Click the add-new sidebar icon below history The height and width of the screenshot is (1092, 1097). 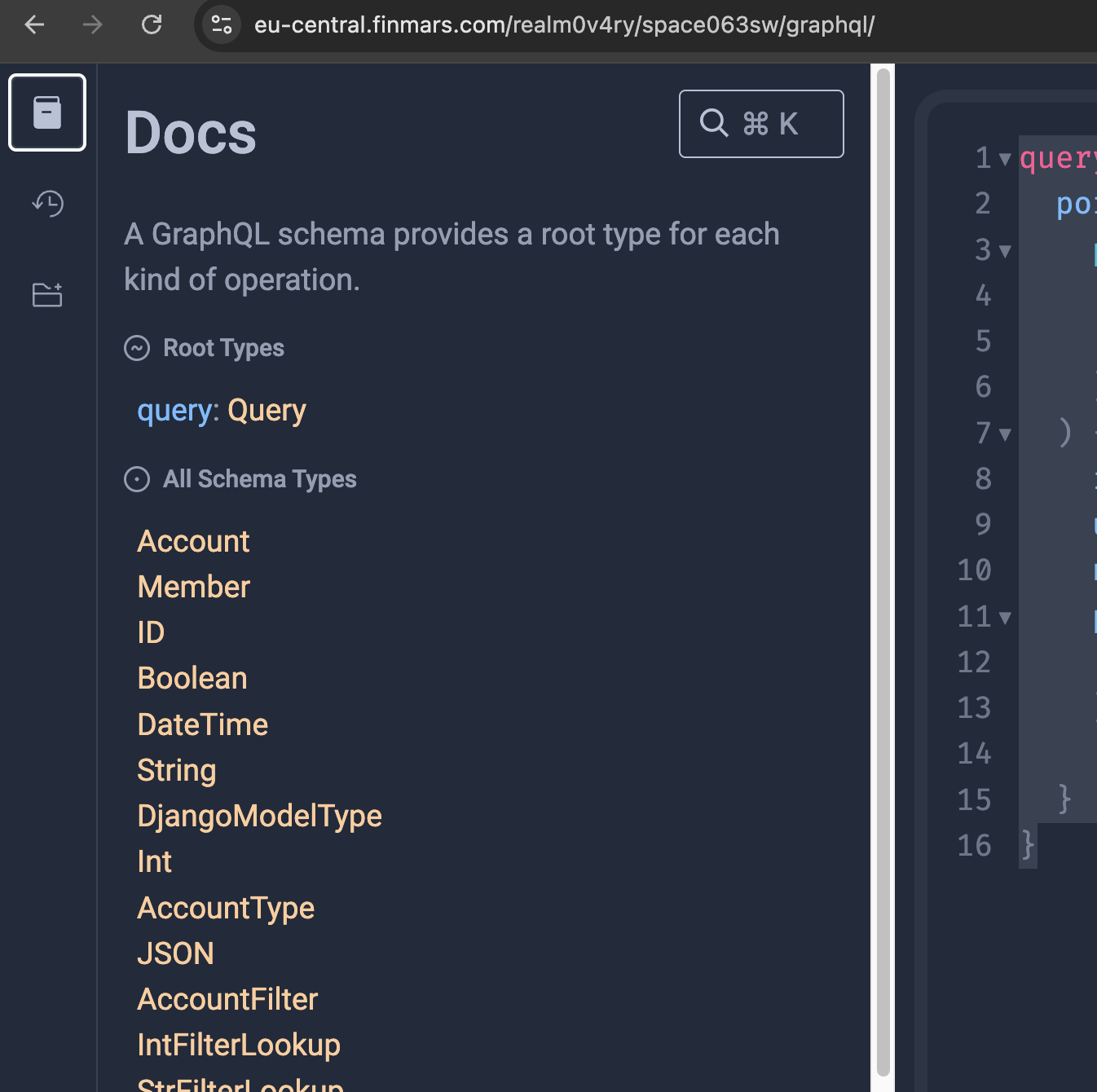point(46,294)
